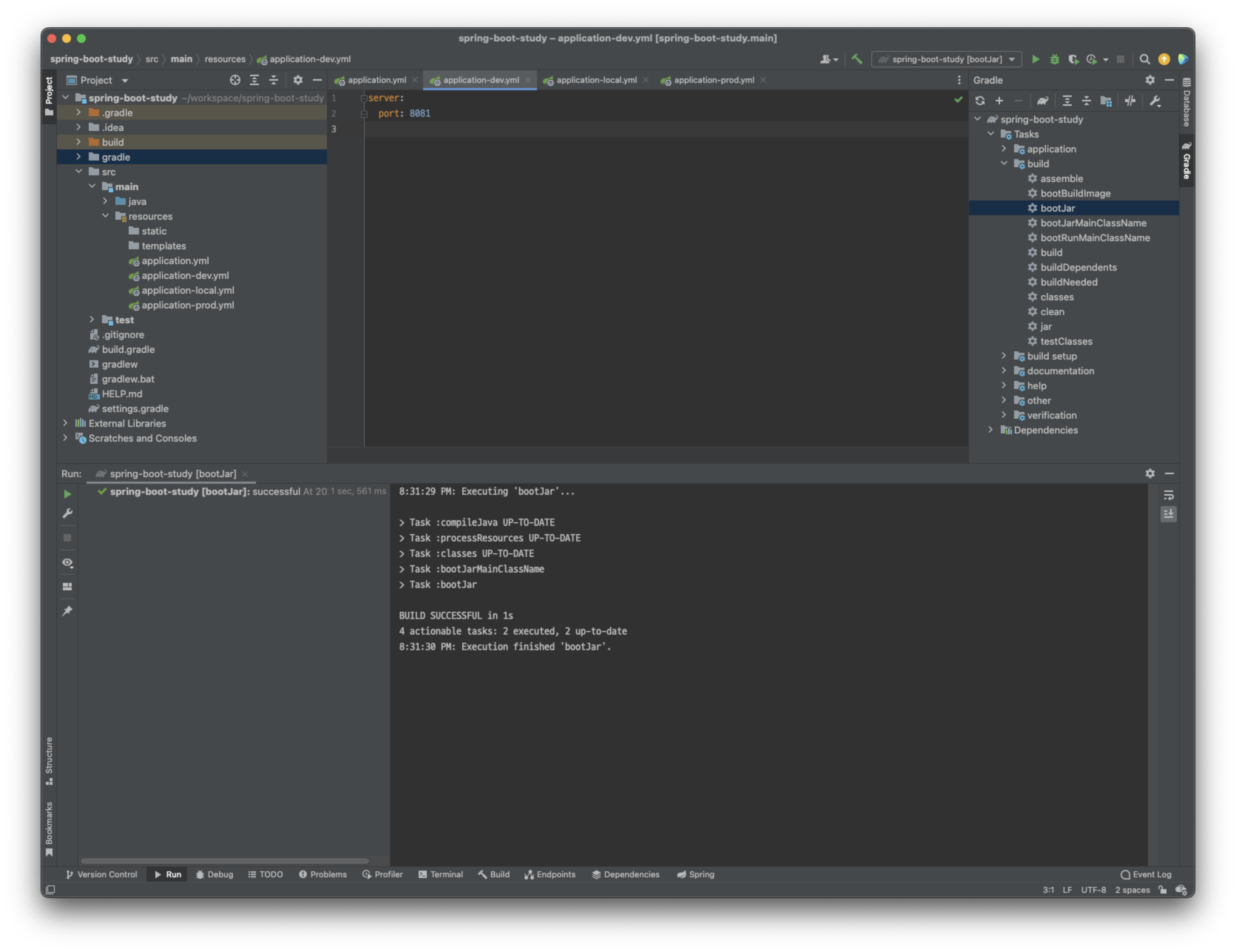Reload all Gradle projects icon
The height and width of the screenshot is (952, 1236).
coord(980,101)
